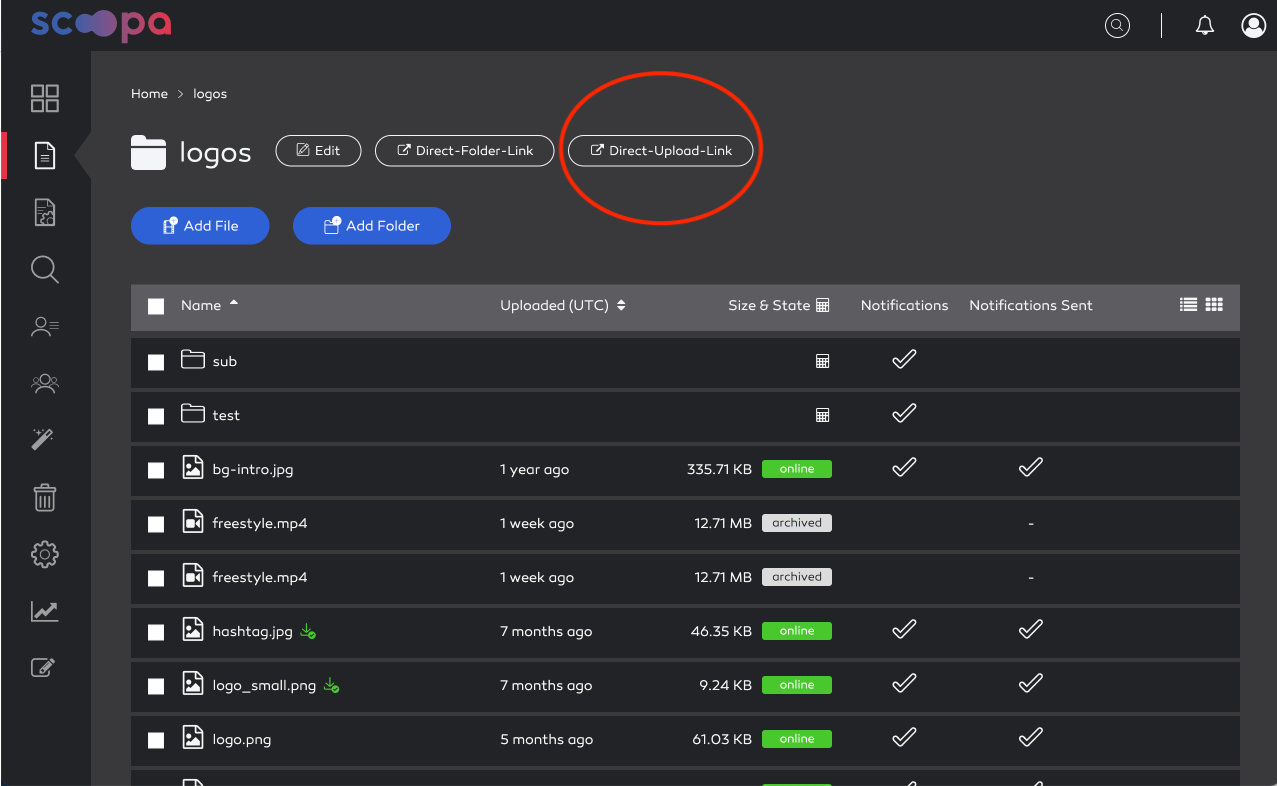1277x786 pixels.
Task: Check the hashtag.jpg row checkbox
Action: (x=156, y=632)
